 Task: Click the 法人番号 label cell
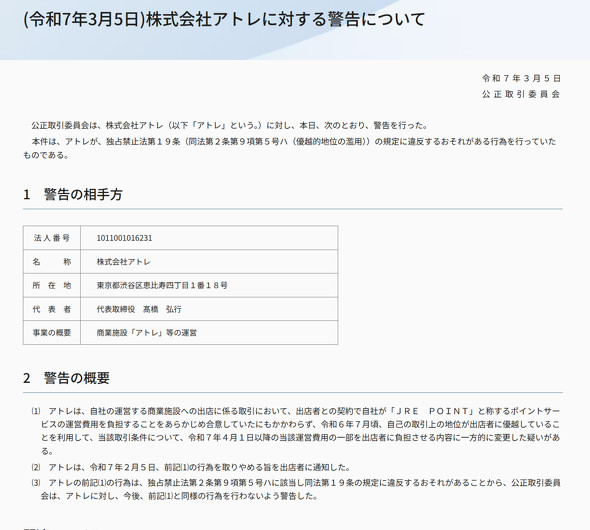(x=52, y=238)
